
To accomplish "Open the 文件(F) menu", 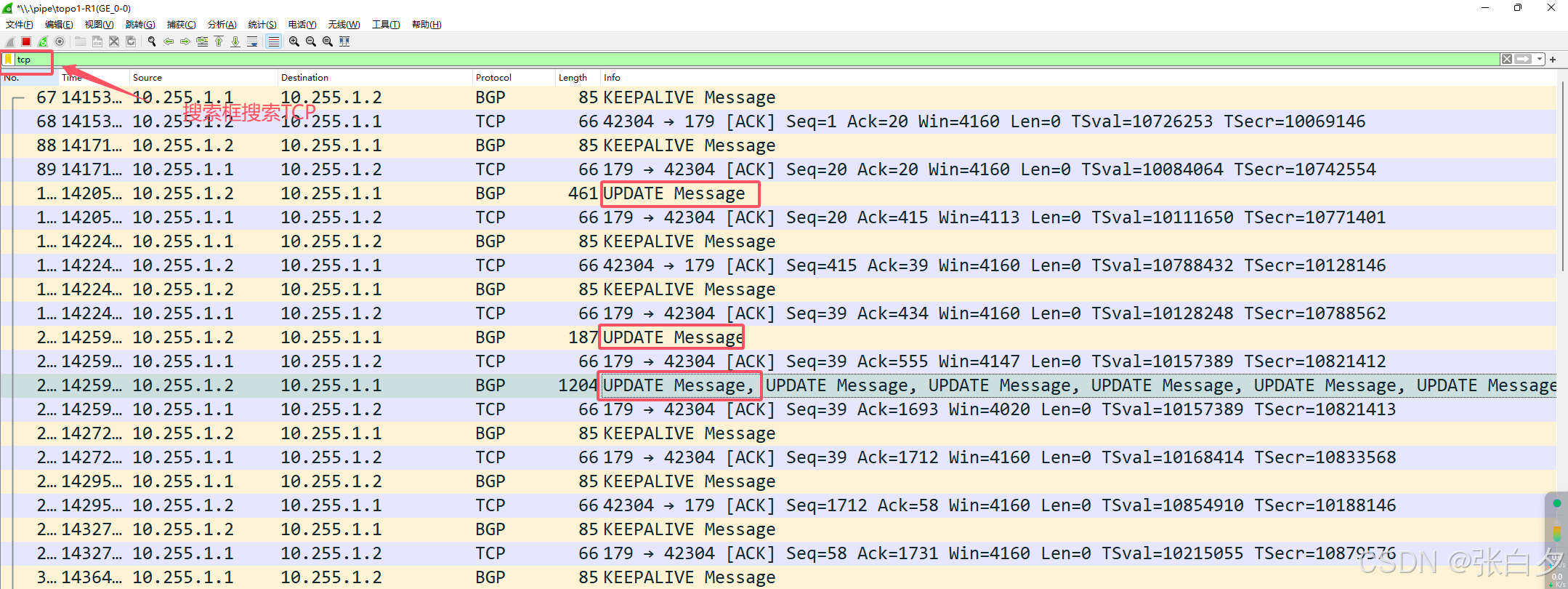I will click(20, 25).
